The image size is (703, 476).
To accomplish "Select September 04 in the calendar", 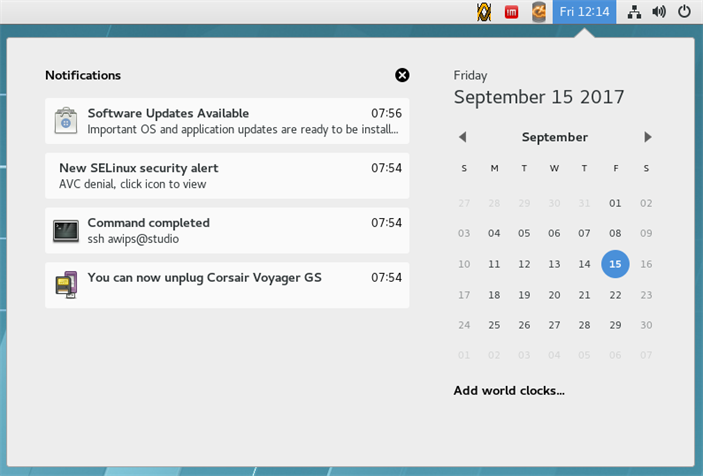I will pos(494,233).
